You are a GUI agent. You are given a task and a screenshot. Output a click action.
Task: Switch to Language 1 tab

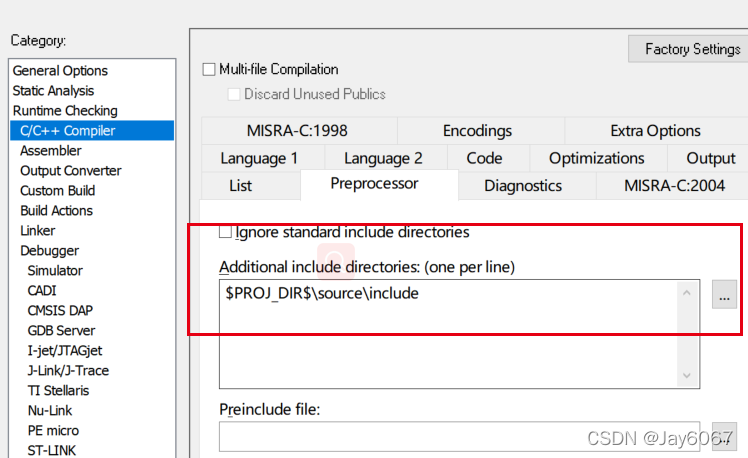point(263,158)
